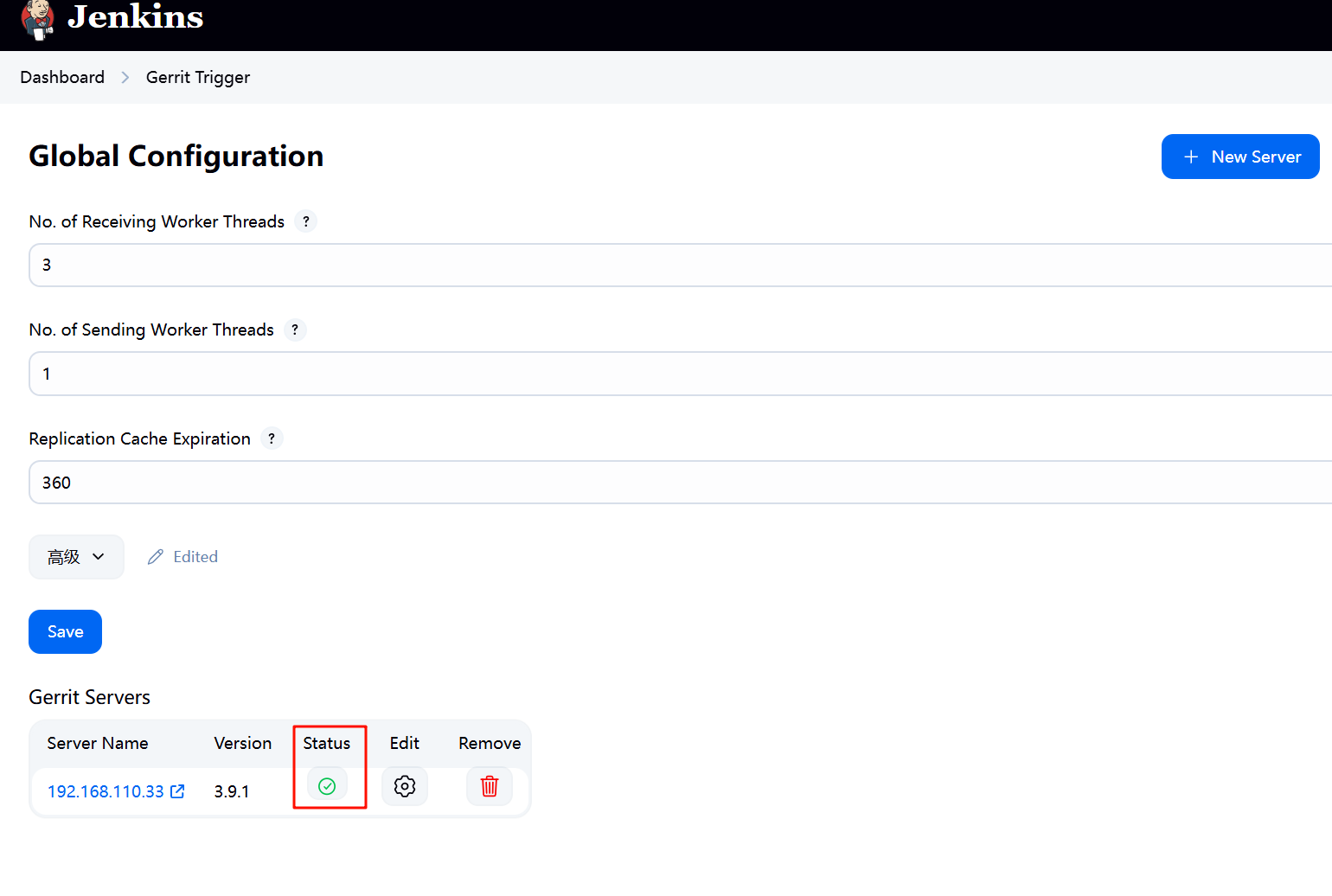Click the Gerrit Servers section heading
The height and width of the screenshot is (896, 1332).
tap(90, 697)
